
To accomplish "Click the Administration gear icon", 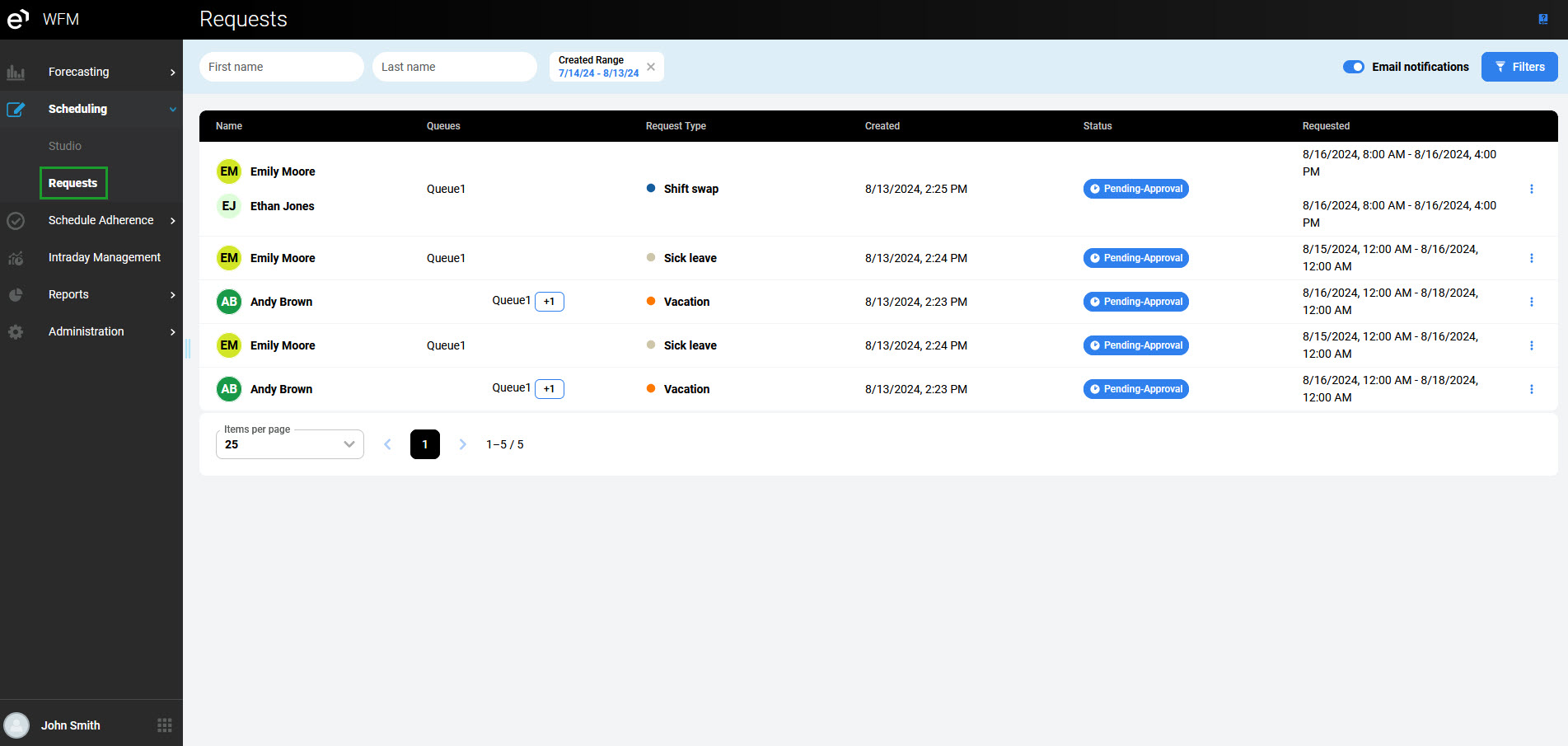I will (x=16, y=332).
